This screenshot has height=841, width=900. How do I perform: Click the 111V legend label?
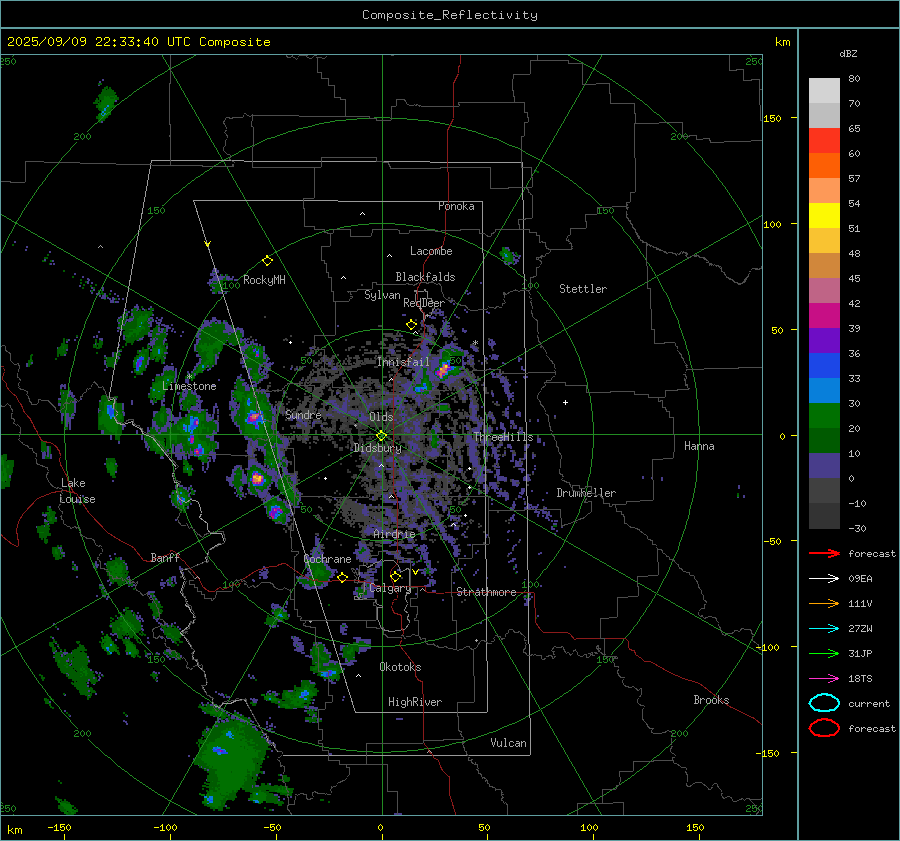tap(860, 603)
